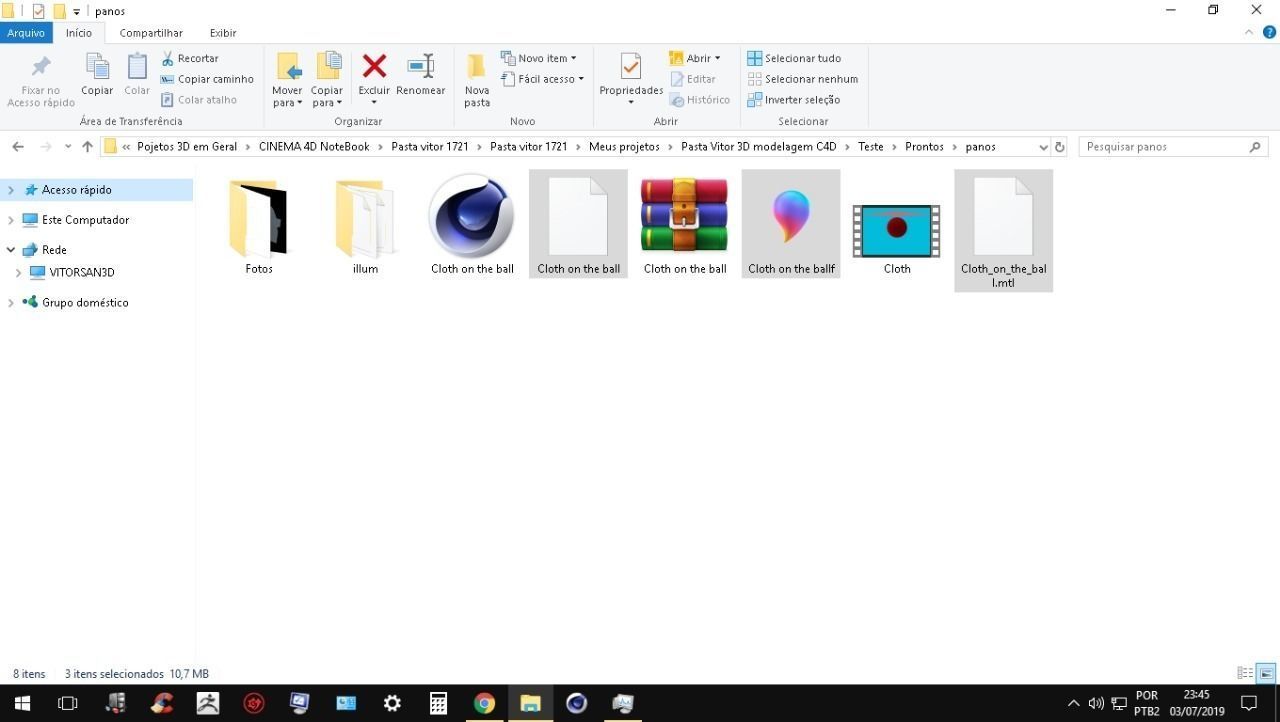Open Propriedades checkmark icon
This screenshot has width=1280, height=722.
[x=630, y=67]
